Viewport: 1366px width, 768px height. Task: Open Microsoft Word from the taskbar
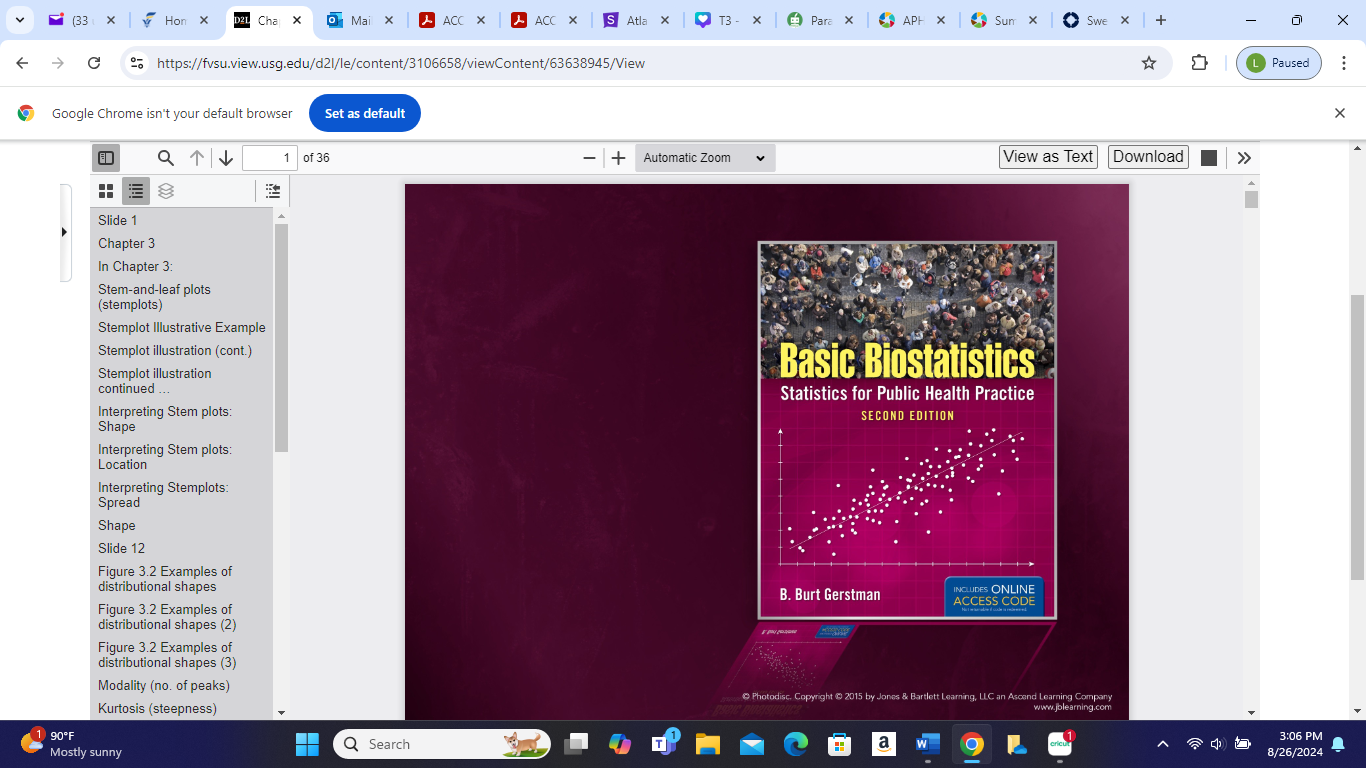point(928,744)
